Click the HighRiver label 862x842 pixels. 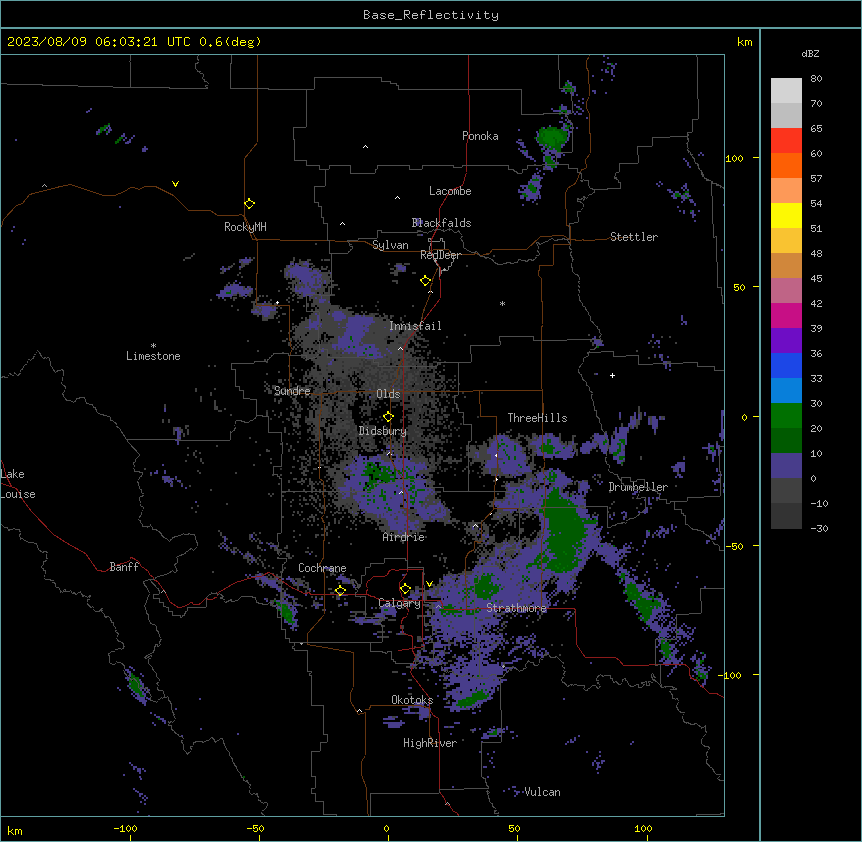430,743
